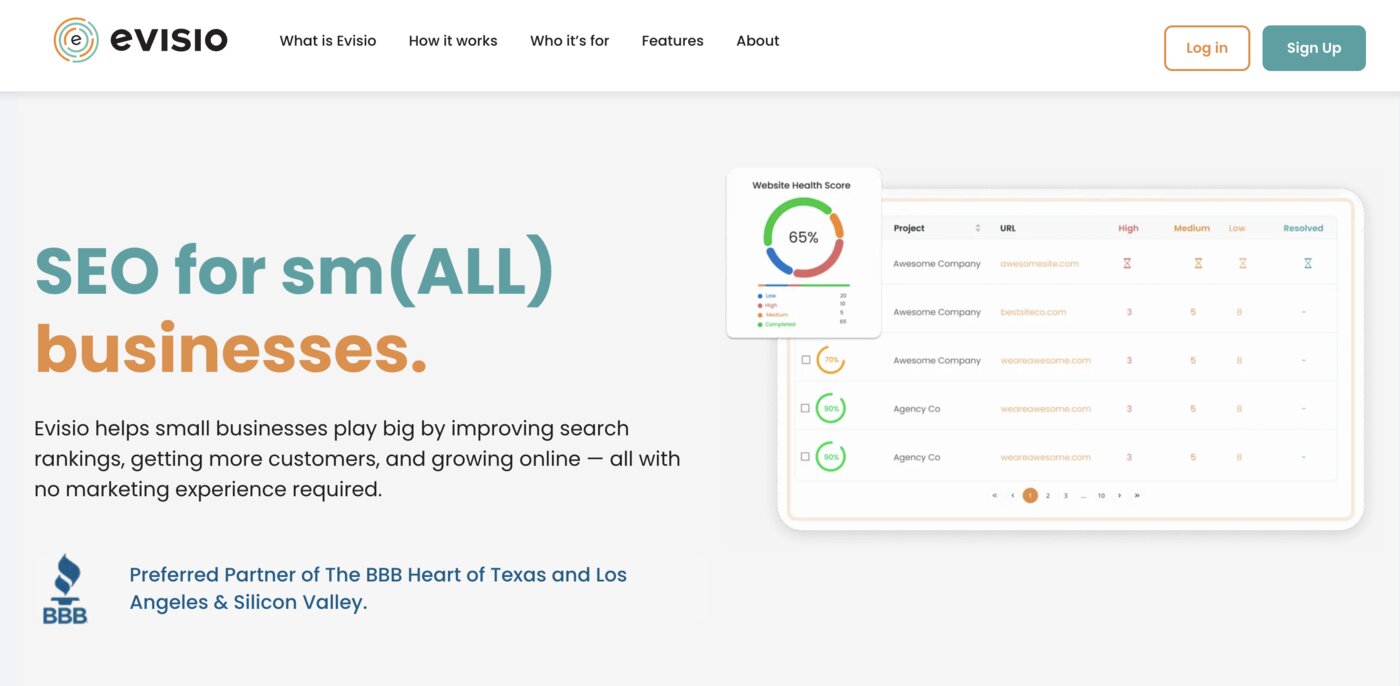Open the How it works navigation item
The width and height of the screenshot is (1400, 686).
[452, 40]
